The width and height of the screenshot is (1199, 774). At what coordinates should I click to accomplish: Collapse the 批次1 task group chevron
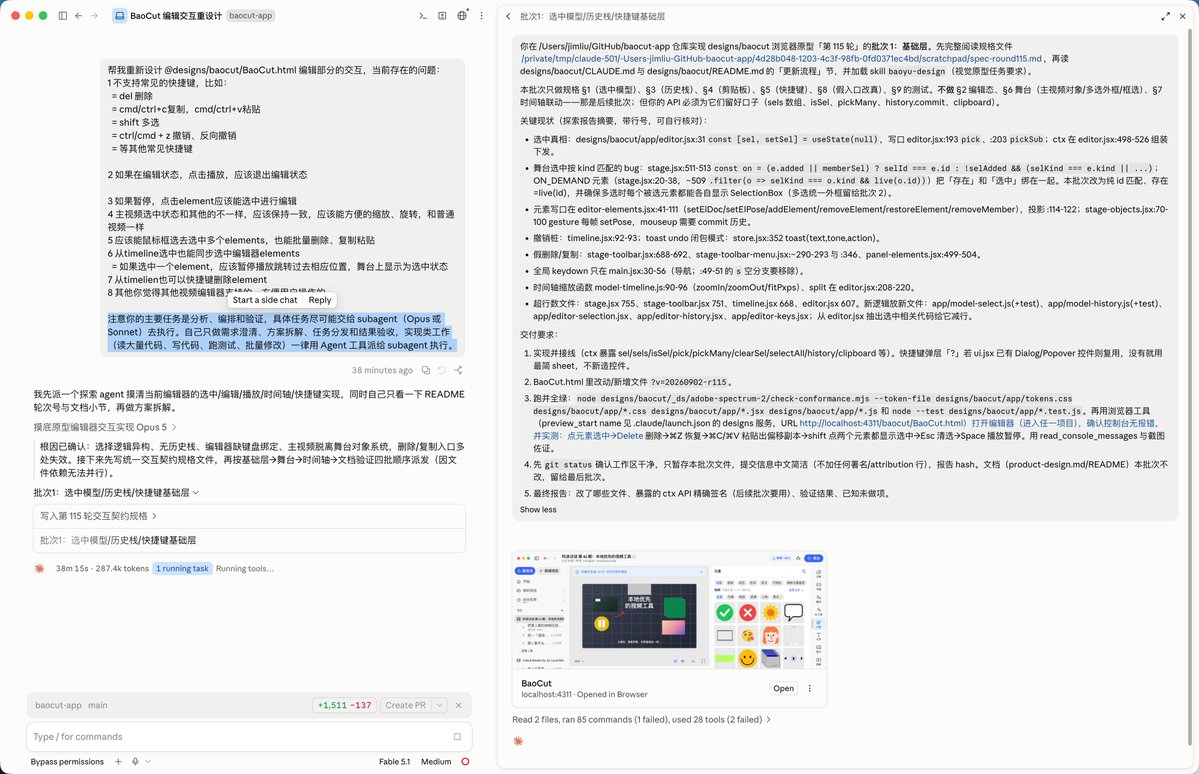[x=196, y=493]
